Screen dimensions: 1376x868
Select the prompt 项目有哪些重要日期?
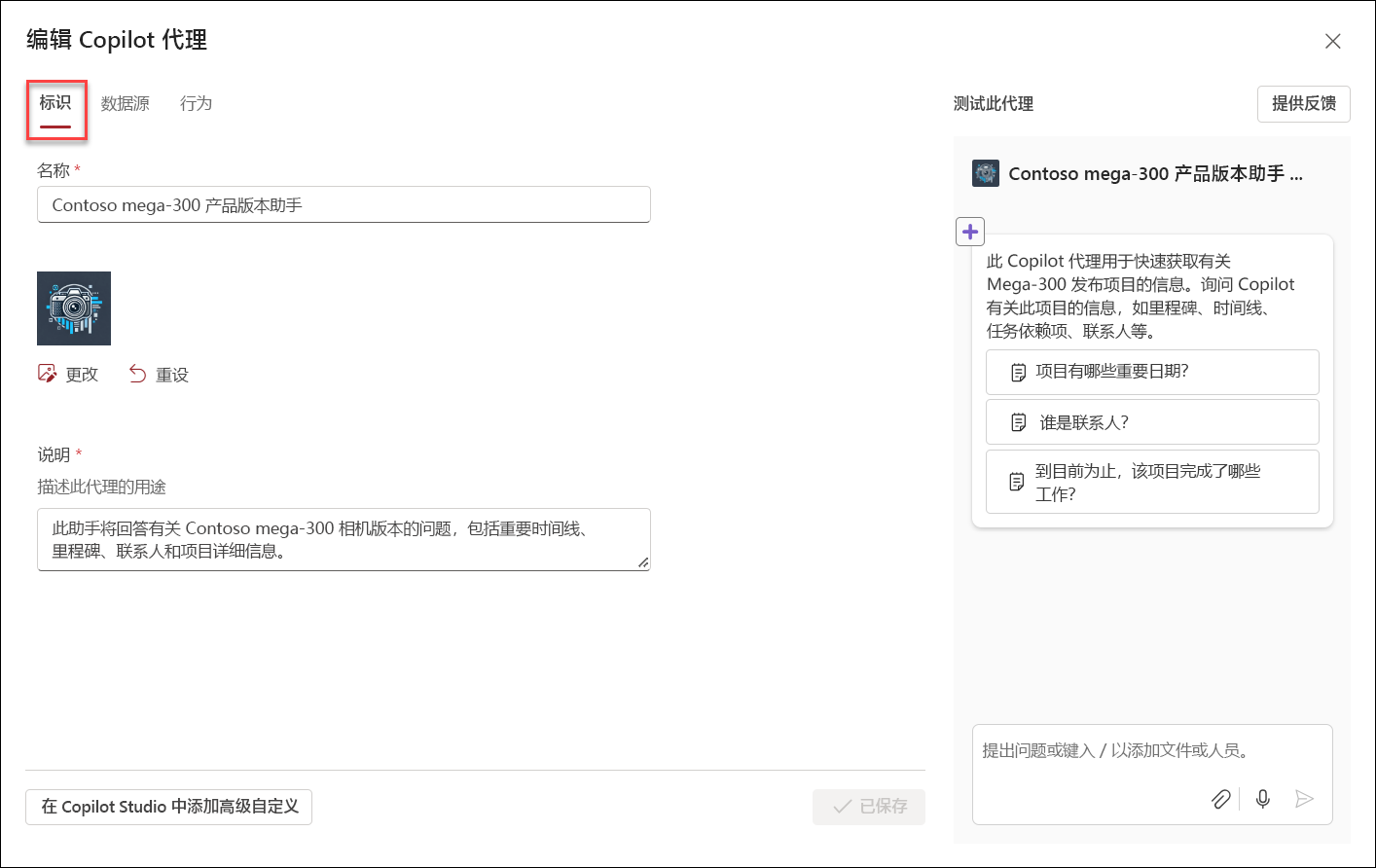pos(1152,372)
